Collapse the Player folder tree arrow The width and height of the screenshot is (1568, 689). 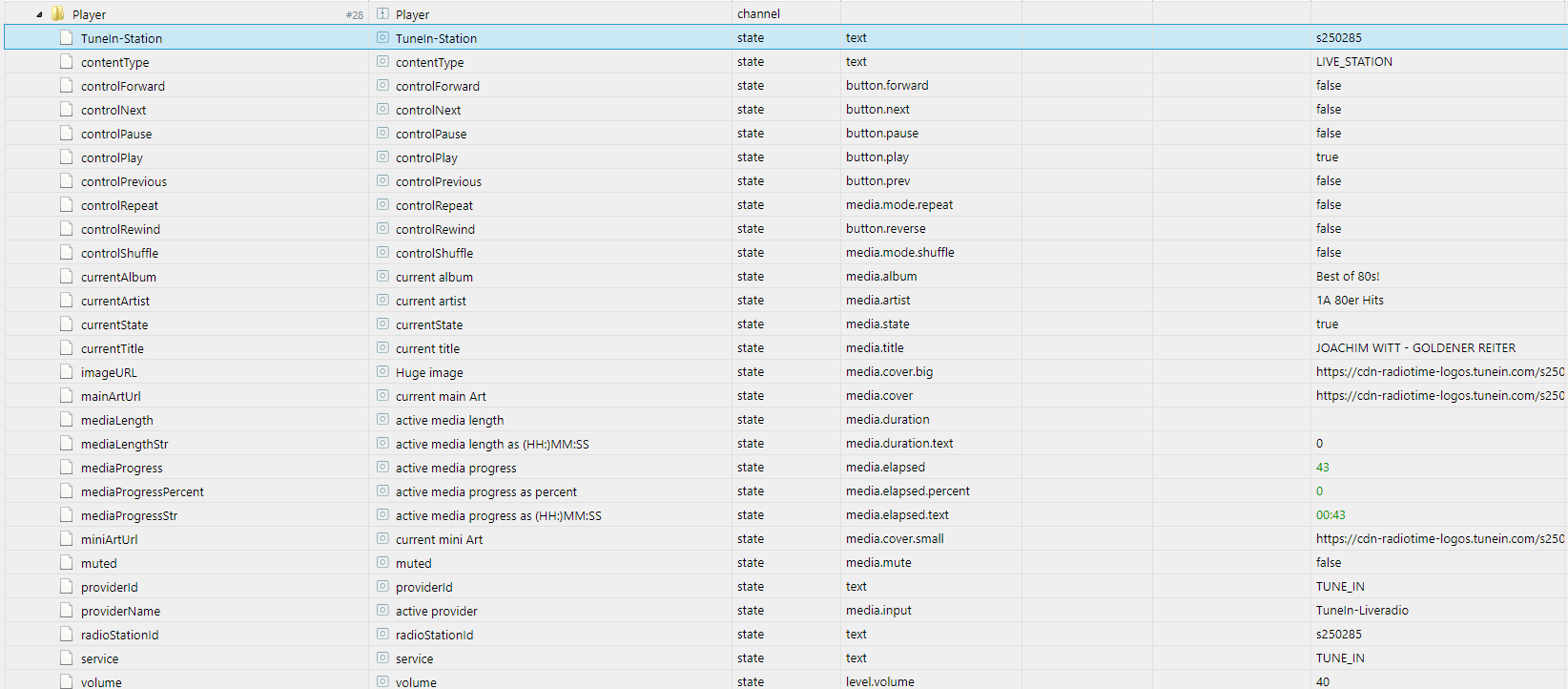tap(39, 14)
